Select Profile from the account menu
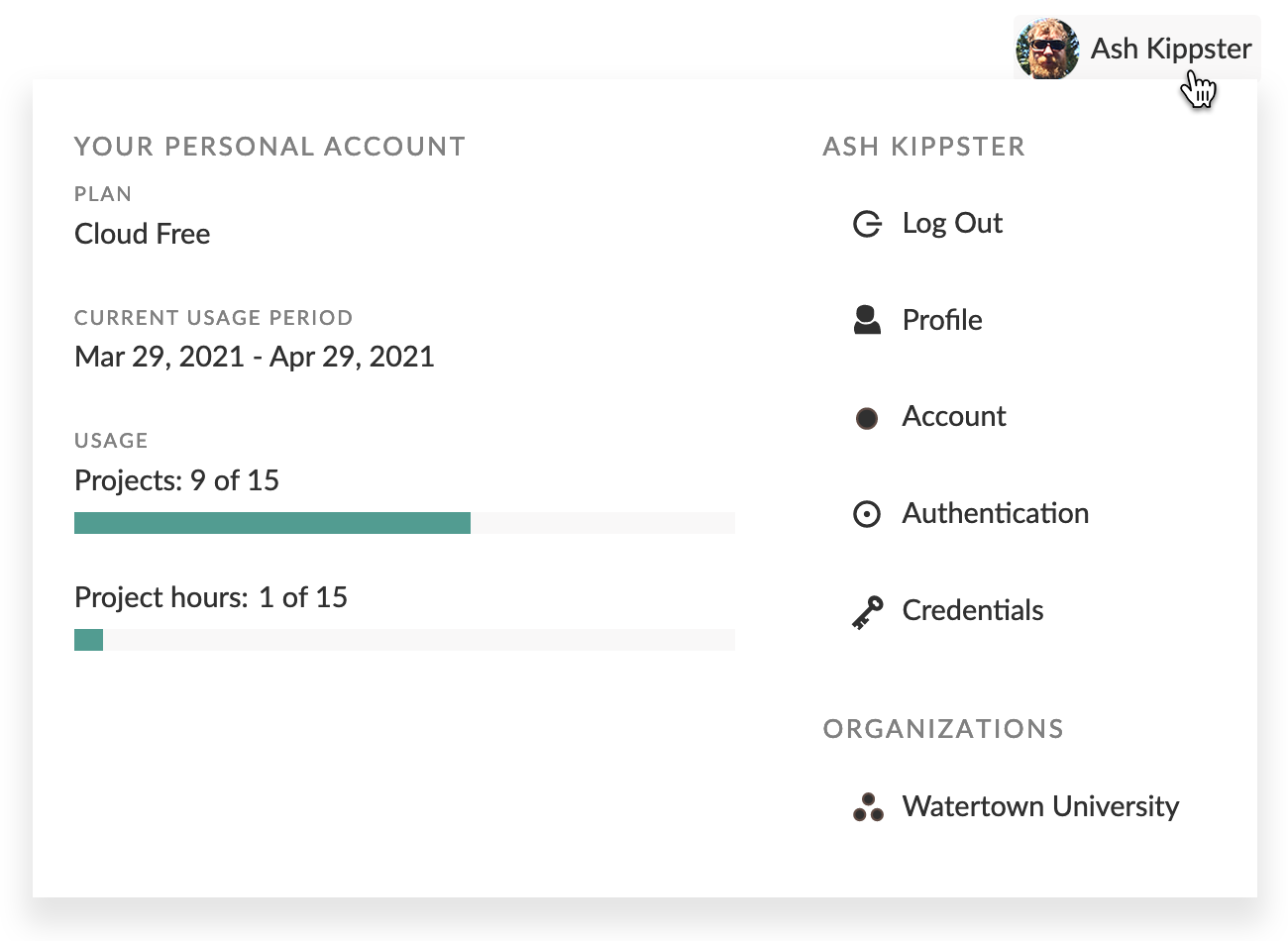Screen dimensions: 1288x941 [x=941, y=319]
